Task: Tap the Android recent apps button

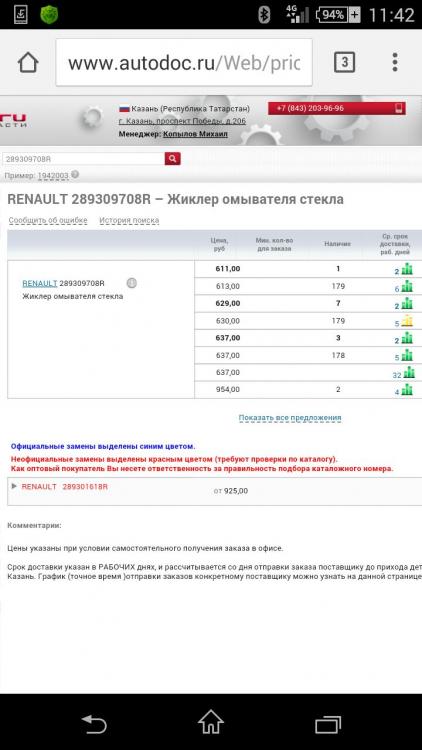Action: tap(328, 724)
